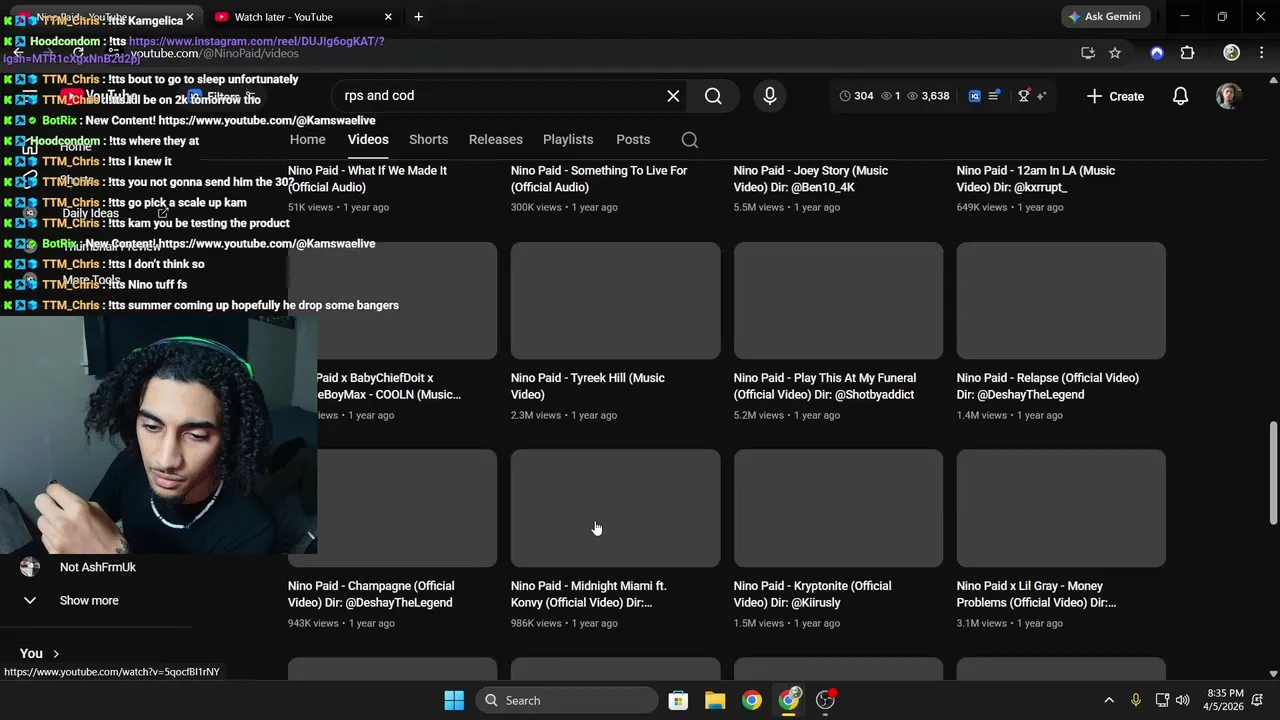Open Nino Paid - Midnight Miami ft. Konvy title

(x=589, y=594)
